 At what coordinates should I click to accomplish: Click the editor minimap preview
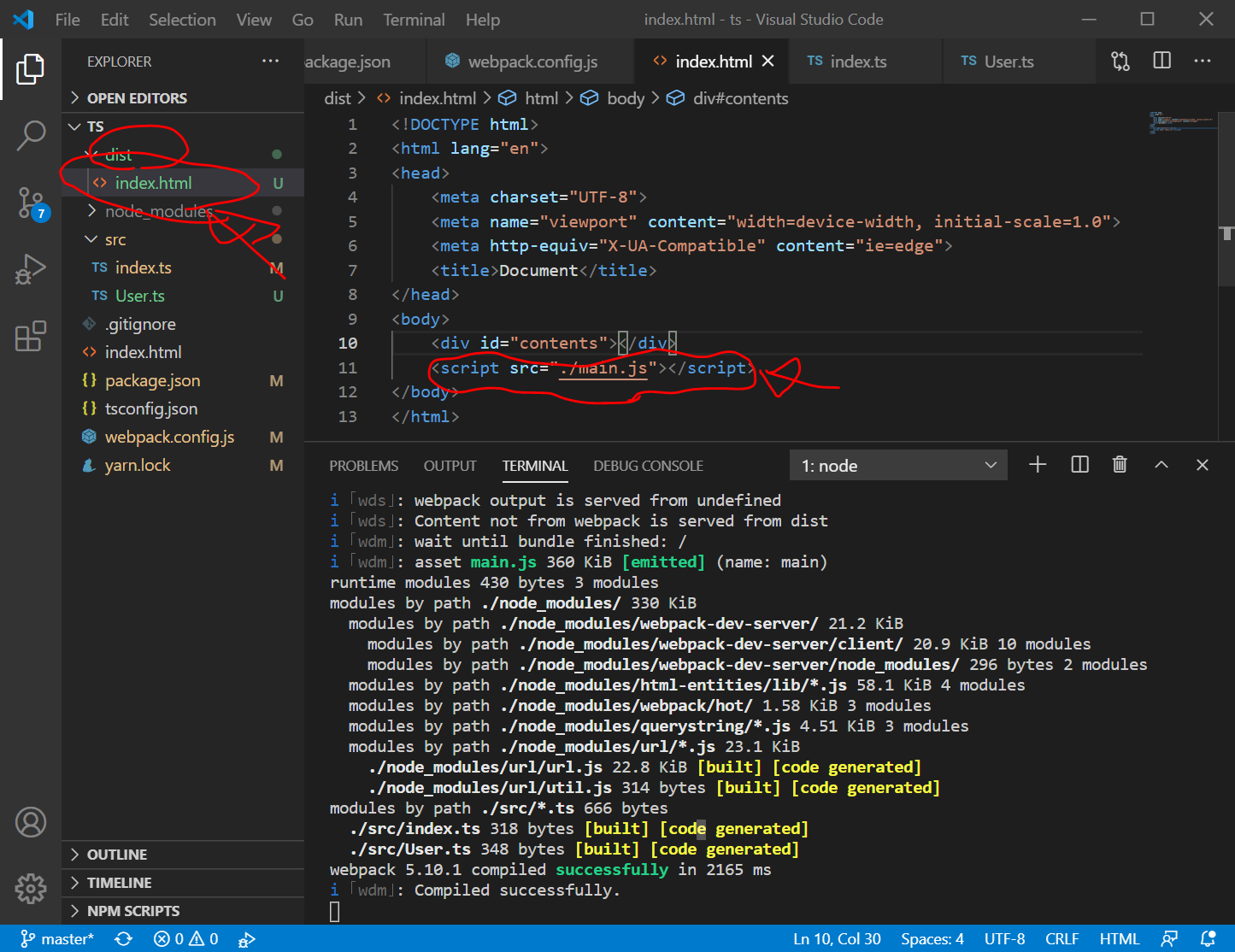point(1183,121)
